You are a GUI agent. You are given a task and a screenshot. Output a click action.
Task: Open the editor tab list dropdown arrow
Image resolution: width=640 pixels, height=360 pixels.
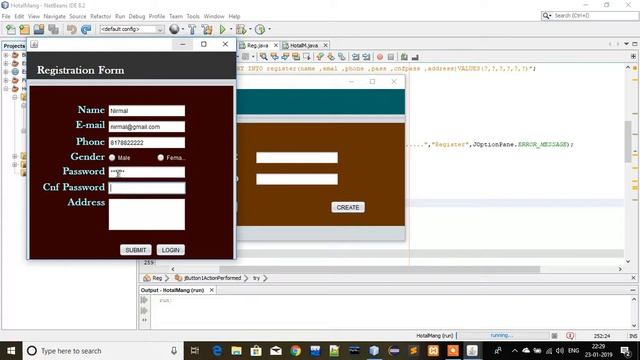click(626, 44)
